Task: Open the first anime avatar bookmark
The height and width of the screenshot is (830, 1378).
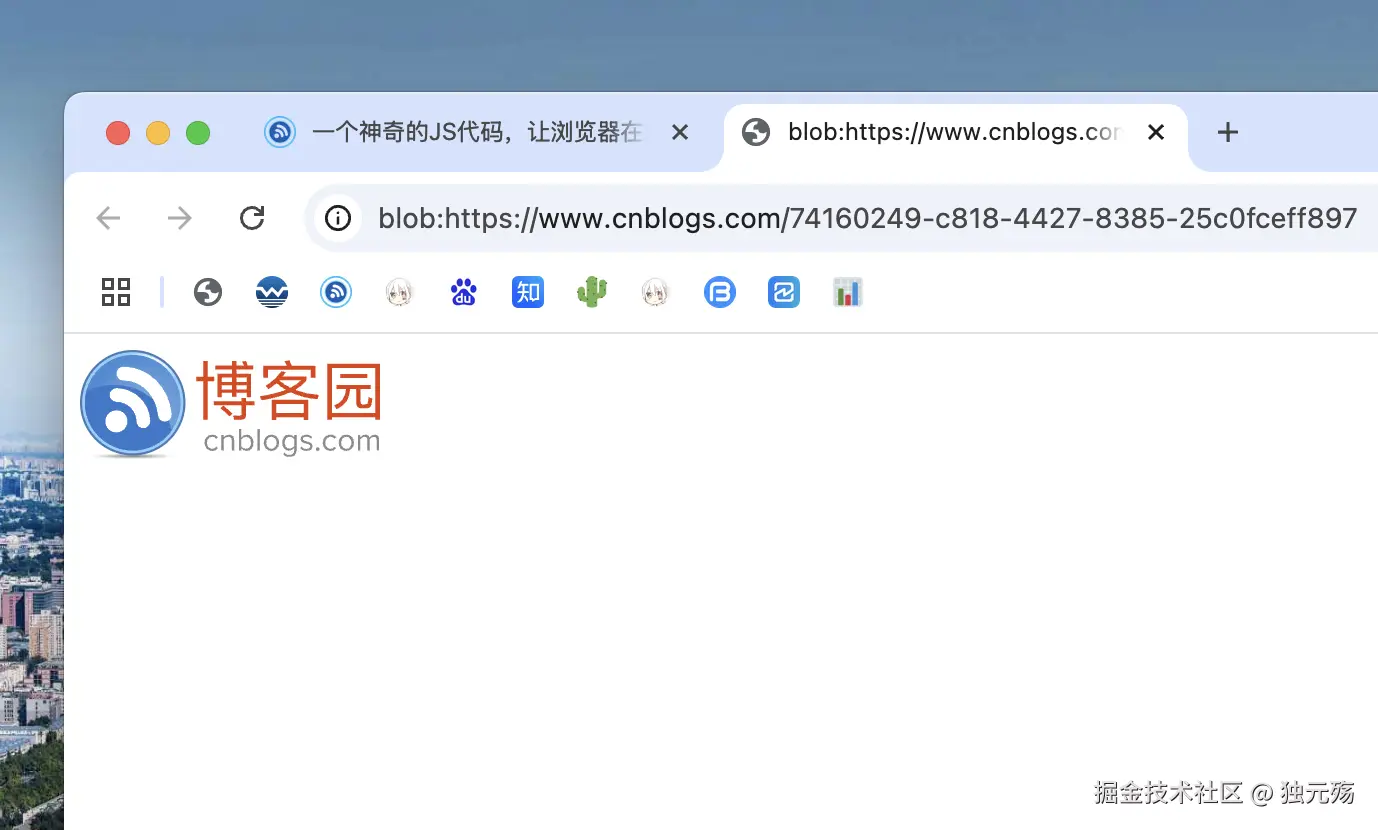Action: (x=400, y=292)
